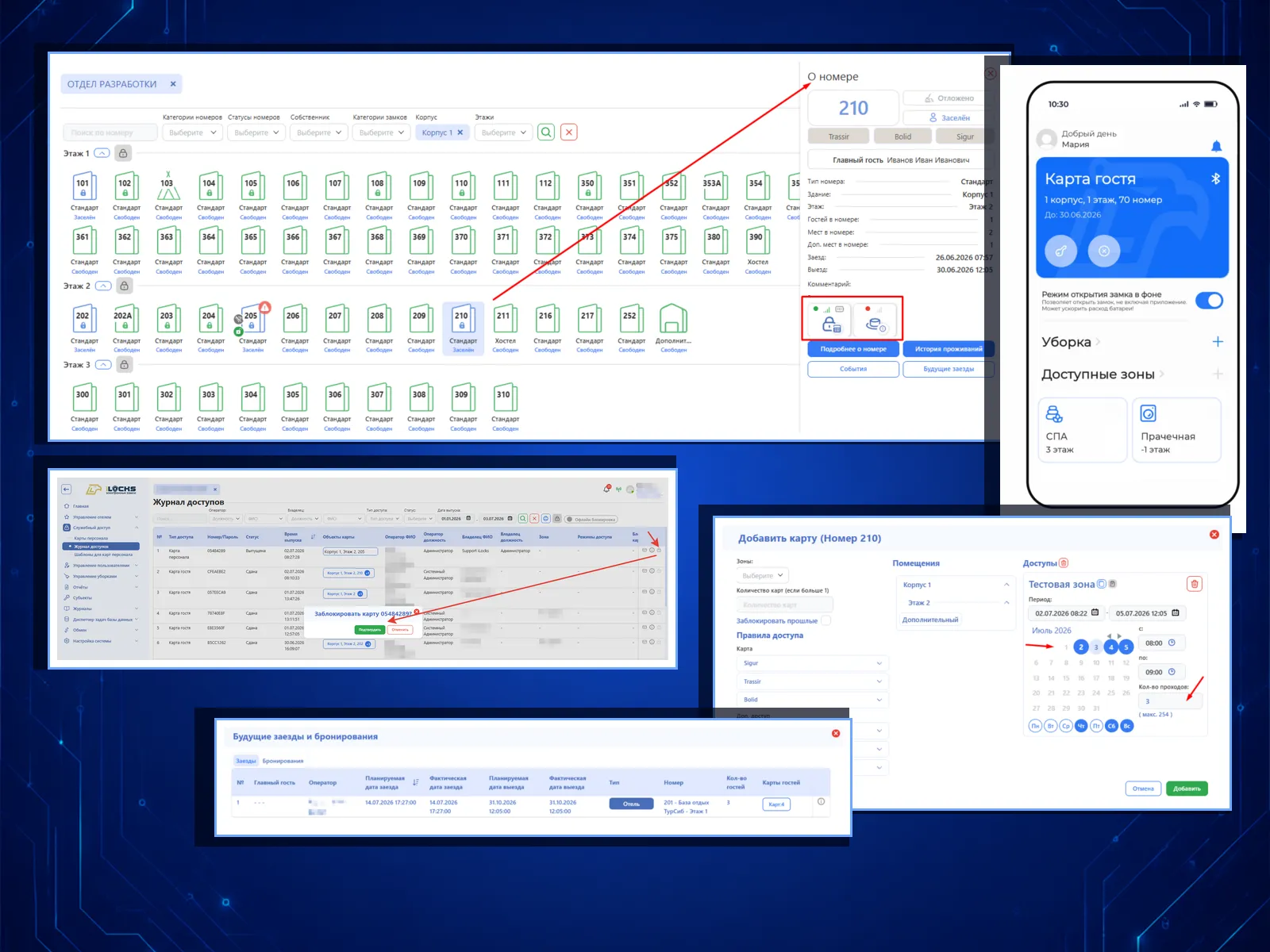
Task: Click the red clear-filters X icon
Action: (x=569, y=132)
